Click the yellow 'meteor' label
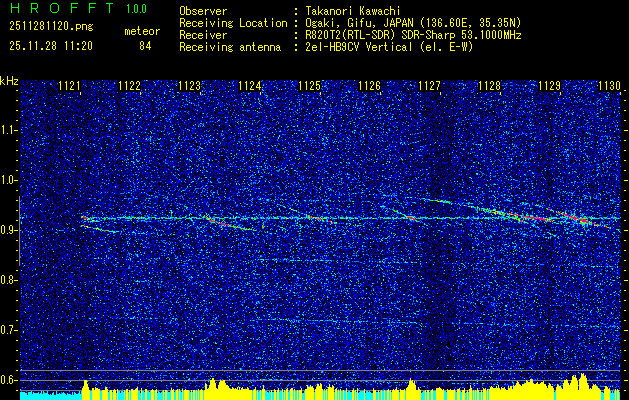This screenshot has width=629, height=400. (142, 31)
